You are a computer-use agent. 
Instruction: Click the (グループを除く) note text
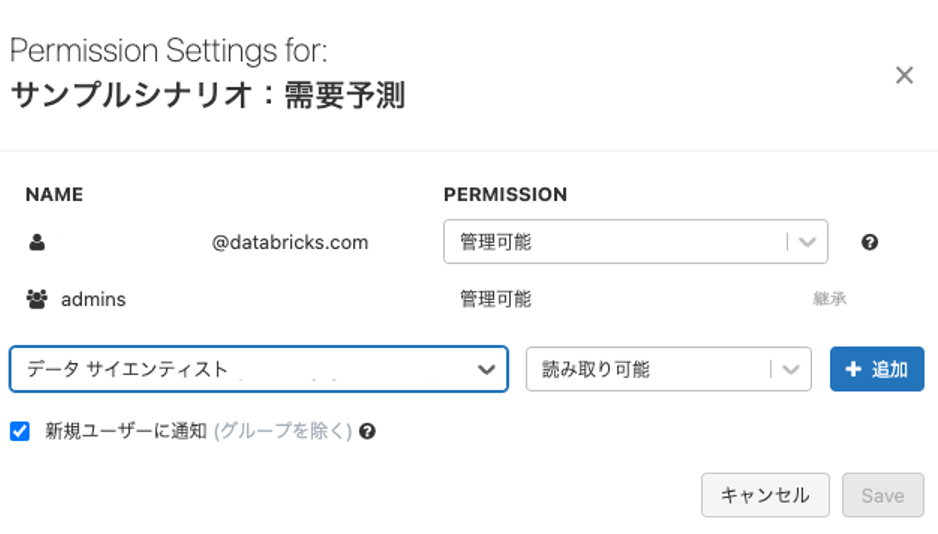pos(283,431)
